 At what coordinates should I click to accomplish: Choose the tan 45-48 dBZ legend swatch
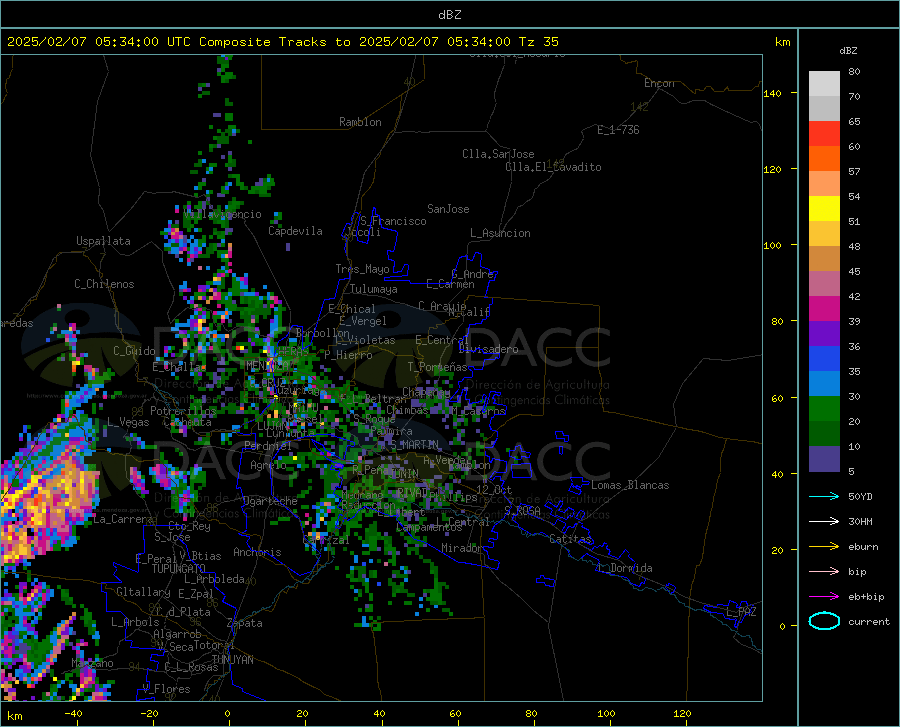tap(824, 259)
